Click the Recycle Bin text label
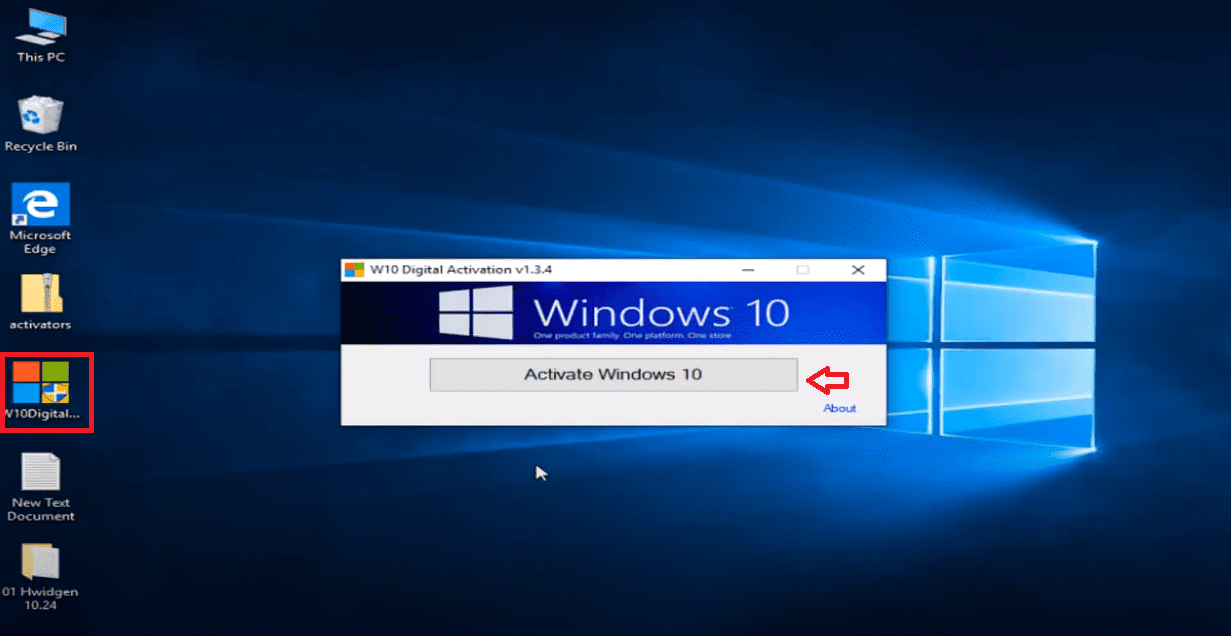Image resolution: width=1231 pixels, height=636 pixels. (x=40, y=147)
